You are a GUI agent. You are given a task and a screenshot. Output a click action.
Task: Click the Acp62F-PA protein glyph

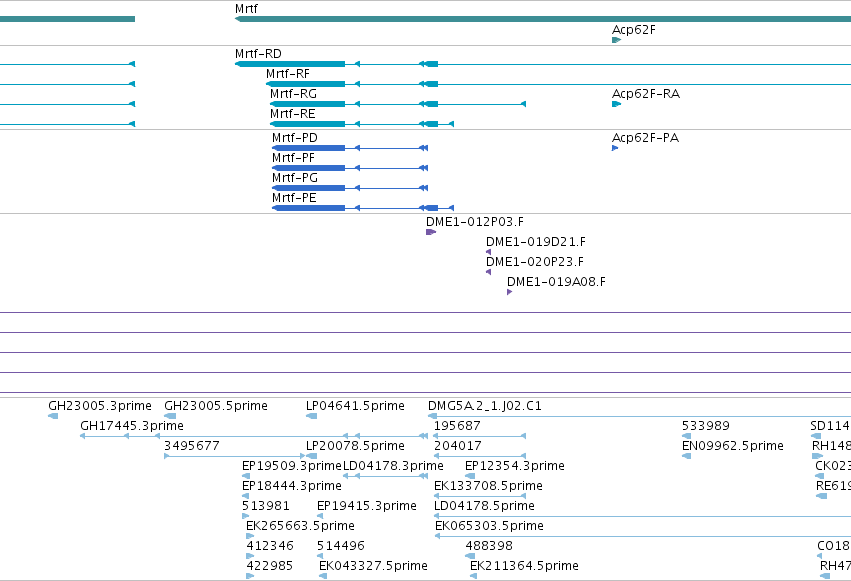615,148
